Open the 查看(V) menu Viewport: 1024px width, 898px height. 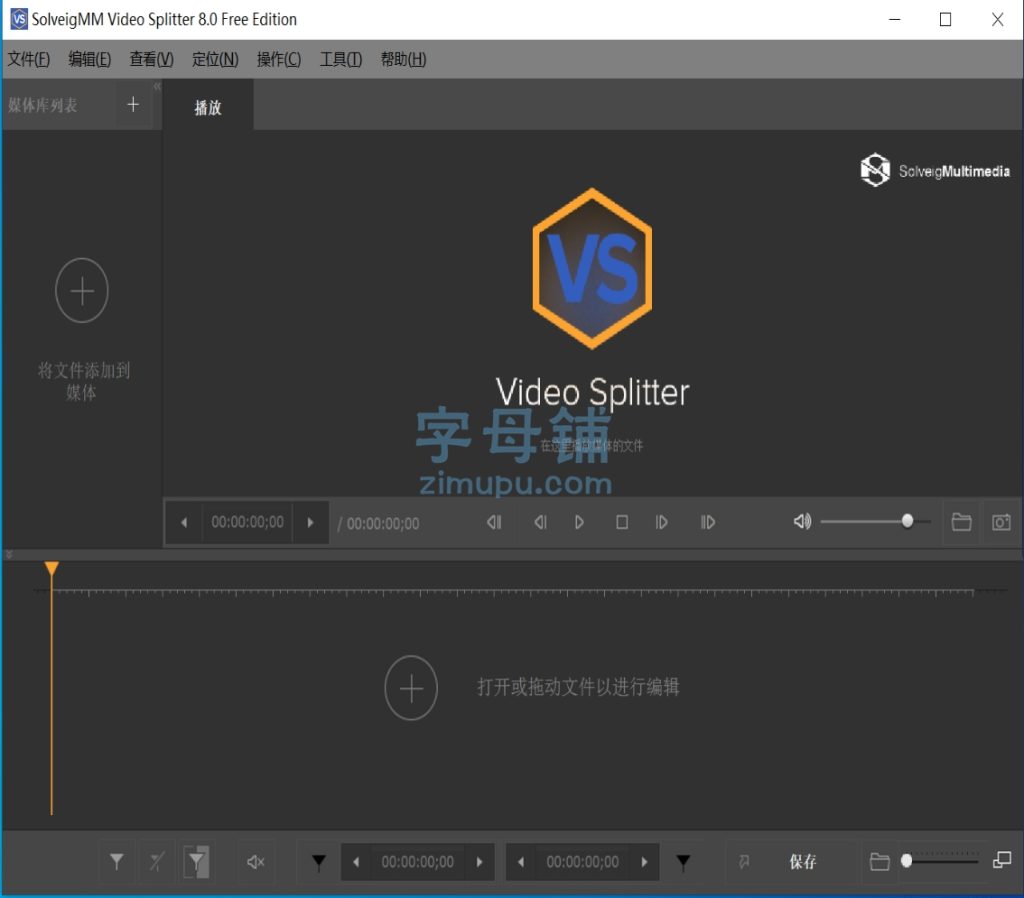152,59
